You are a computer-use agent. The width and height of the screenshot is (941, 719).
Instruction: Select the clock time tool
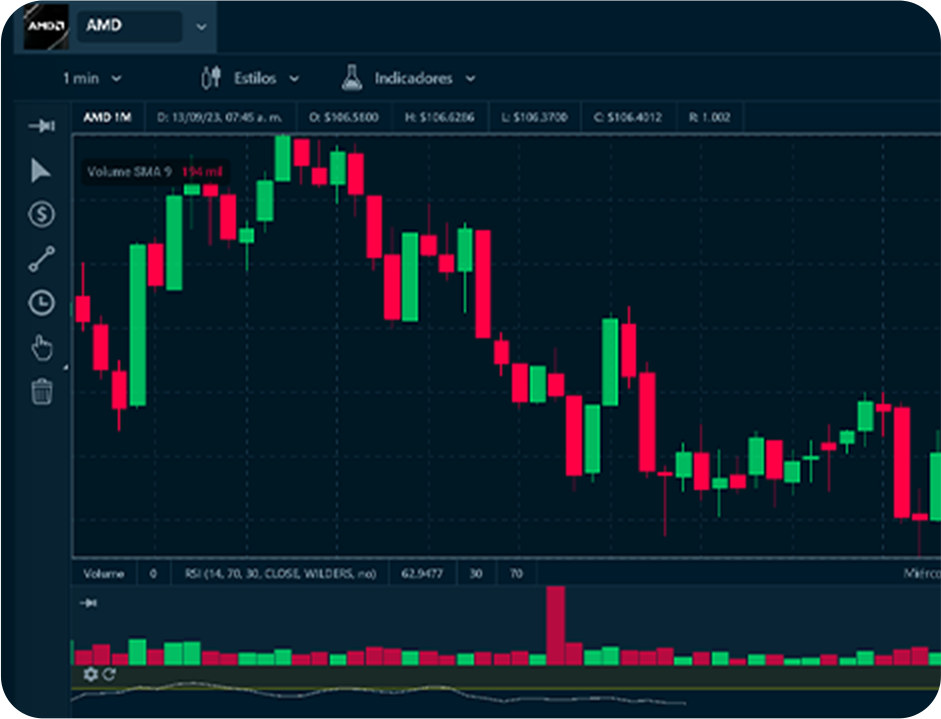click(41, 303)
